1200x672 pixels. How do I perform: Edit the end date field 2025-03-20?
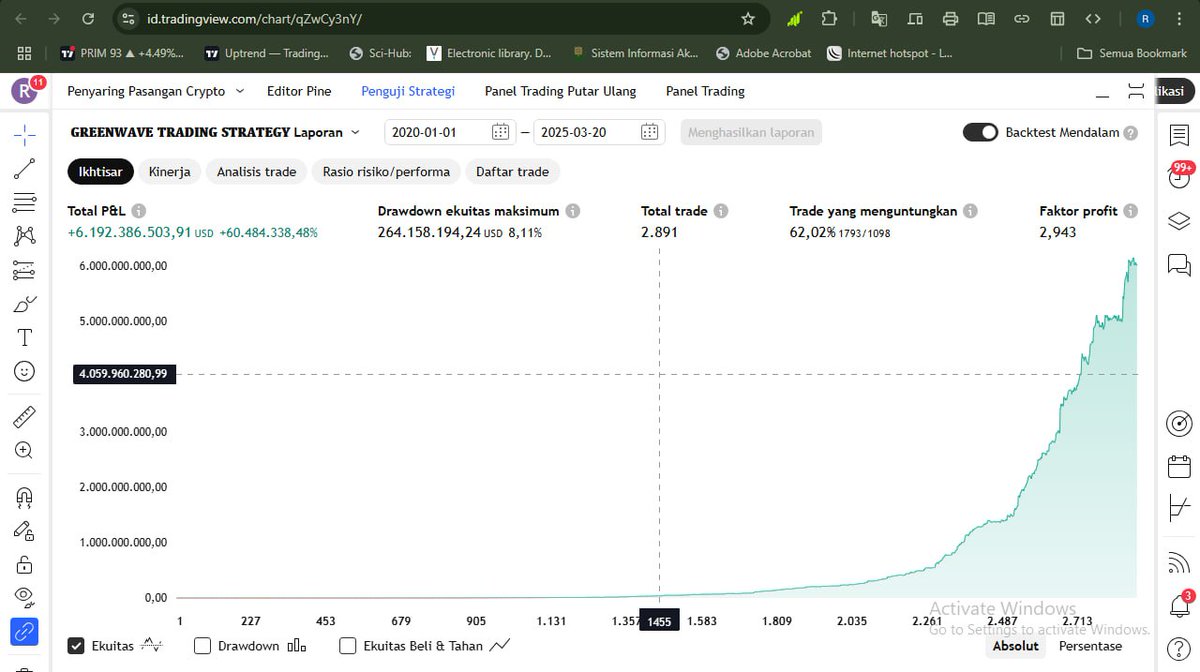tap(598, 132)
